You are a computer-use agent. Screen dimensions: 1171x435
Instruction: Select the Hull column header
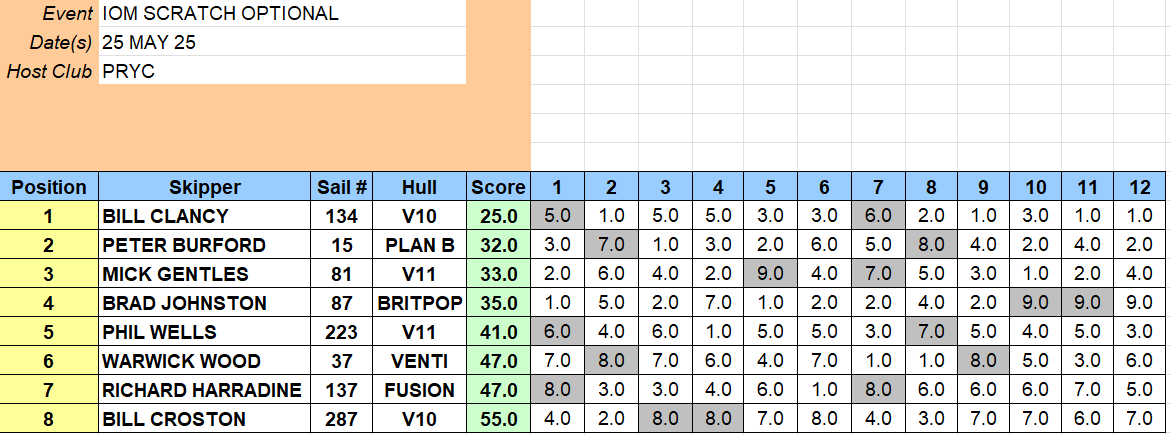[419, 187]
